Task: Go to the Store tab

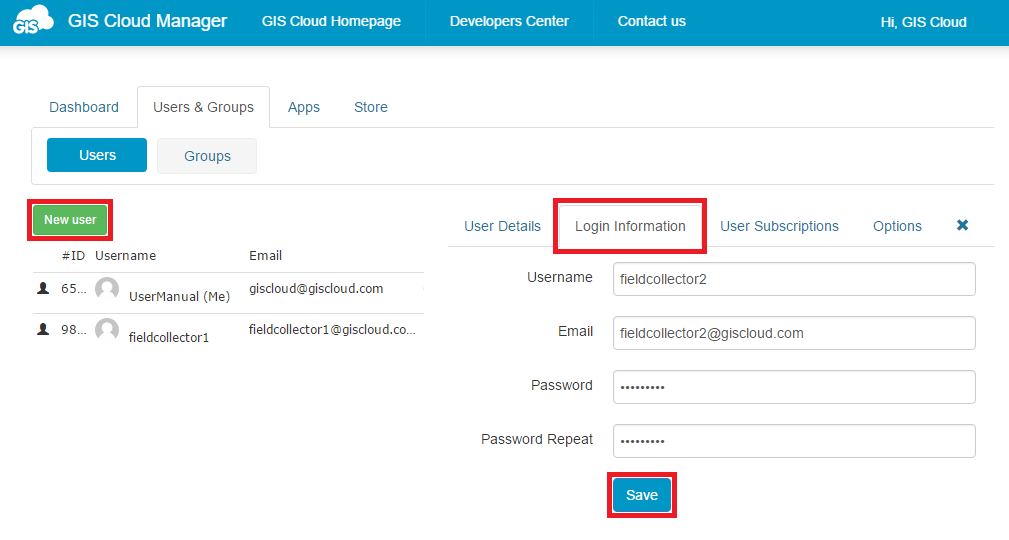Action: 371,107
